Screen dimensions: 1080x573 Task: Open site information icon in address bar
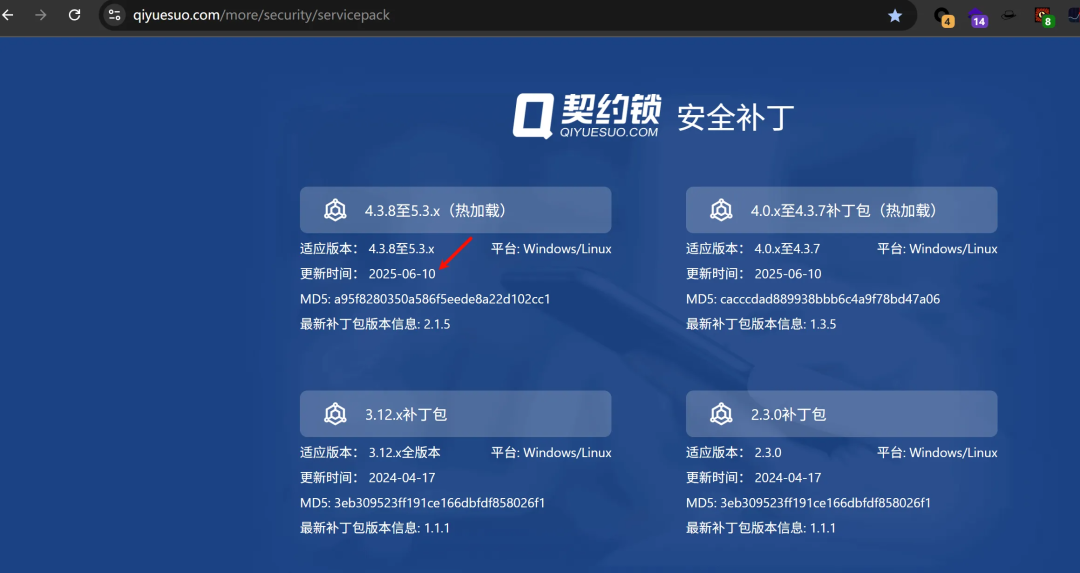pyautogui.click(x=114, y=14)
